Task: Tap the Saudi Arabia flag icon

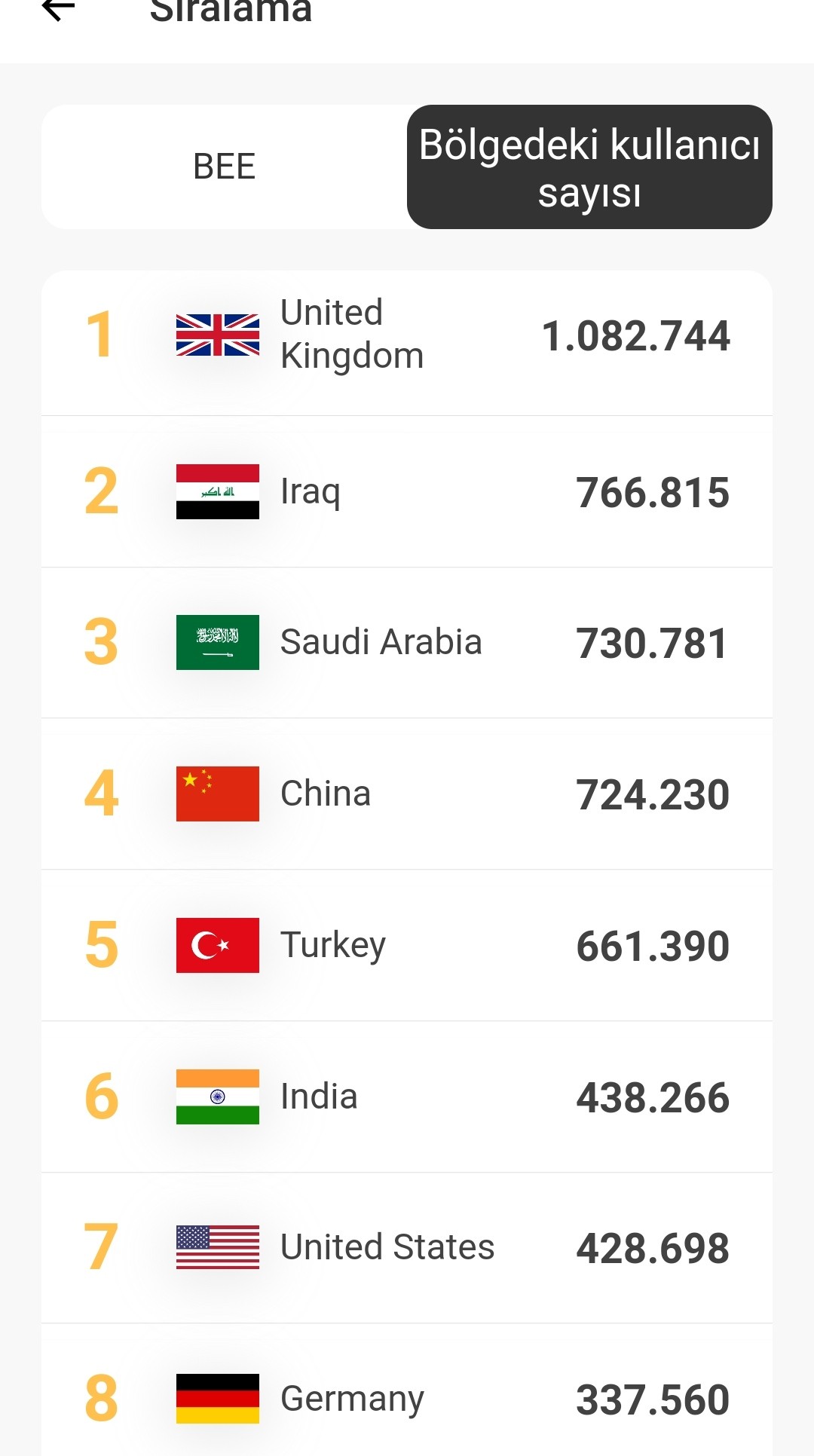Action: (x=218, y=642)
